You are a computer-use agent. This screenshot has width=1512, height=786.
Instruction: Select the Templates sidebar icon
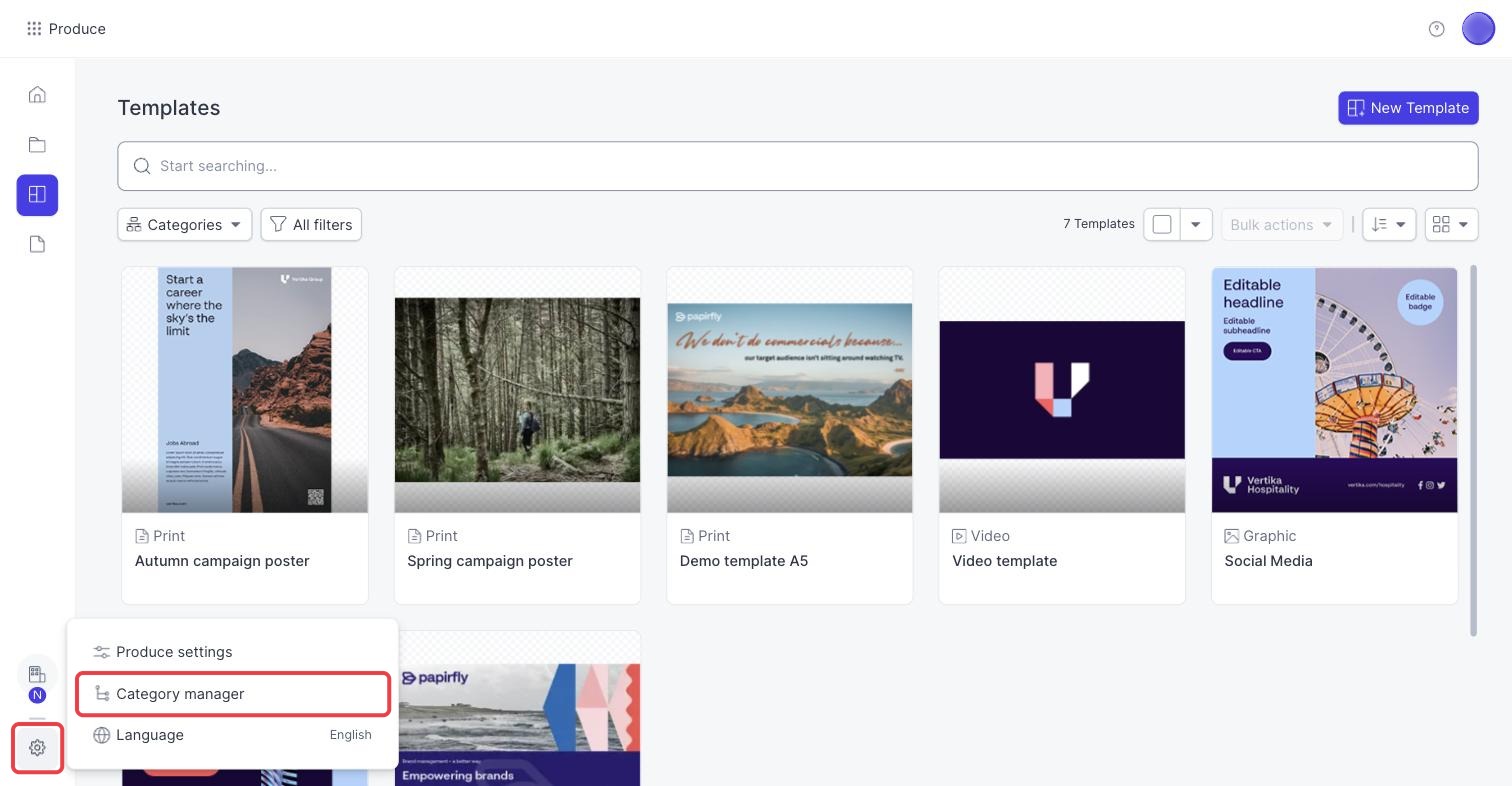pyautogui.click(x=37, y=195)
